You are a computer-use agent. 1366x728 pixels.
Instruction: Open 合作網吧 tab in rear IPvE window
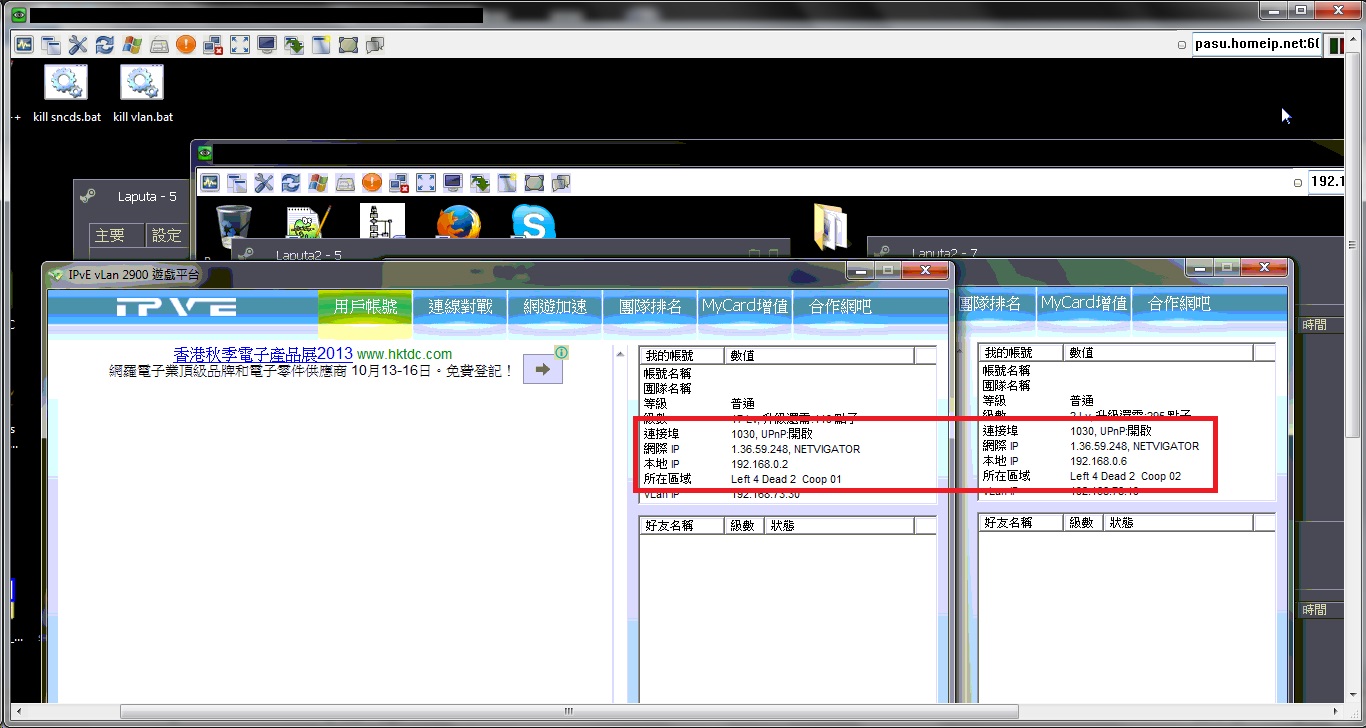[x=1179, y=304]
